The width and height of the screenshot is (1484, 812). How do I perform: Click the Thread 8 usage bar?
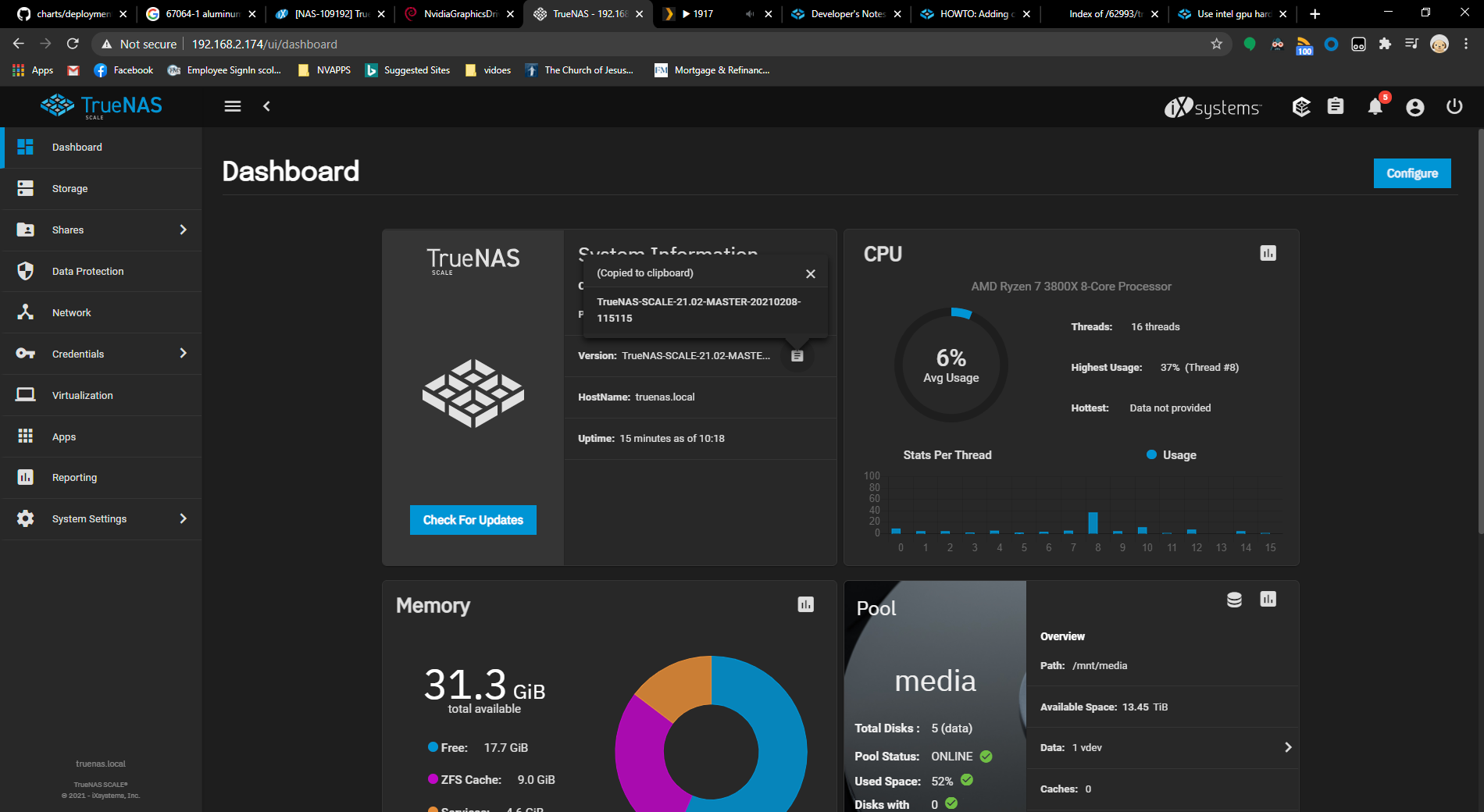point(1093,522)
